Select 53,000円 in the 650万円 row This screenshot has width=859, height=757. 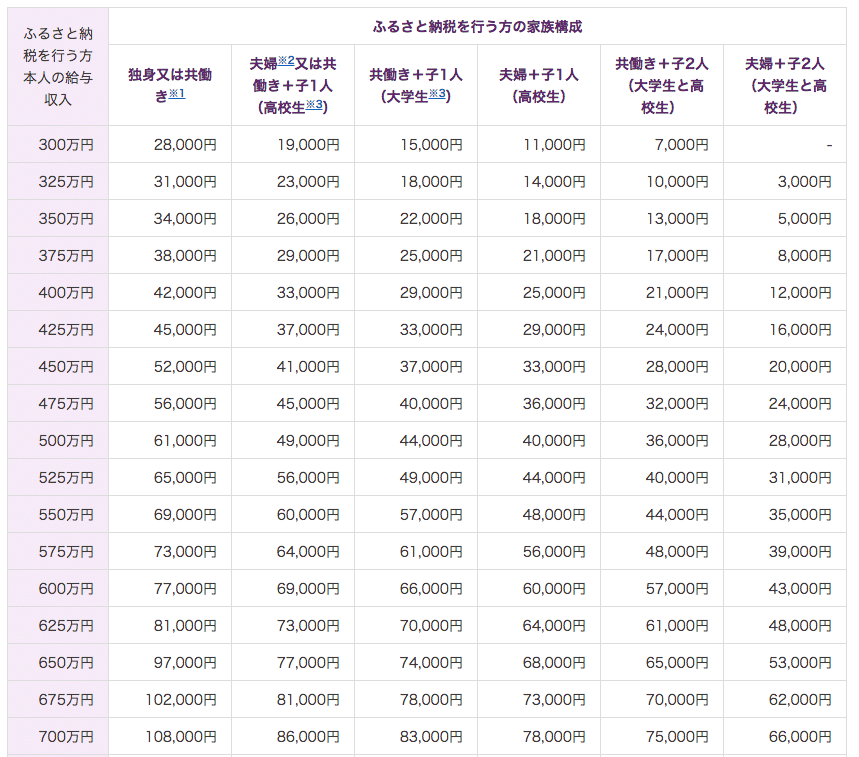point(800,663)
